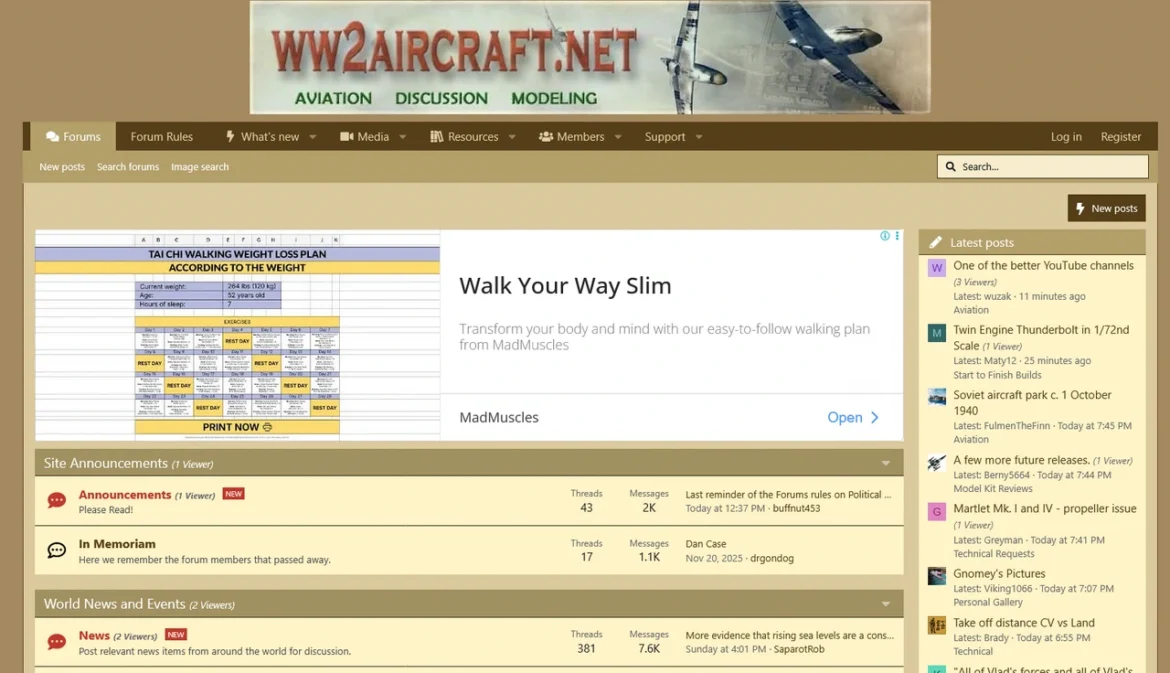Open Image search link

200,167
